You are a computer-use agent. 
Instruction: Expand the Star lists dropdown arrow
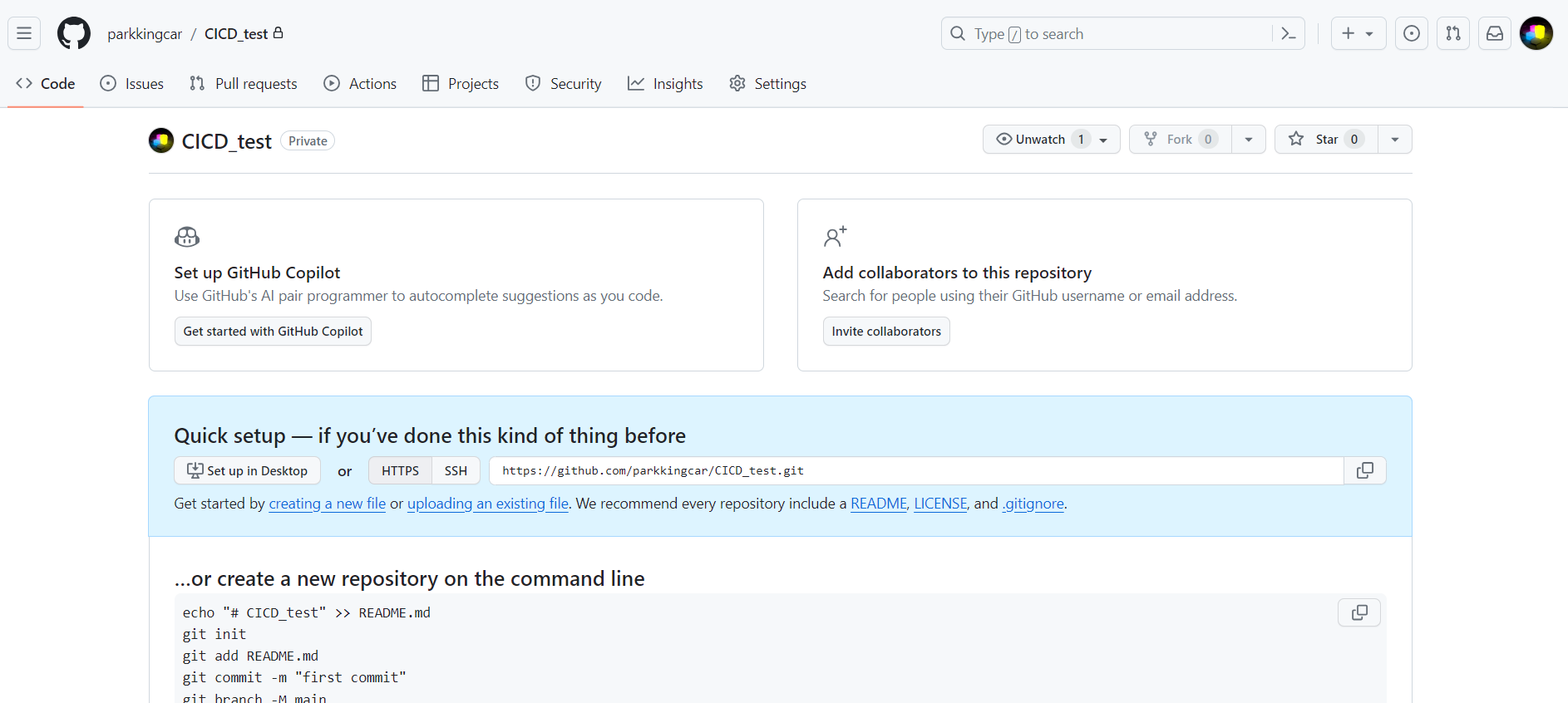pos(1395,140)
